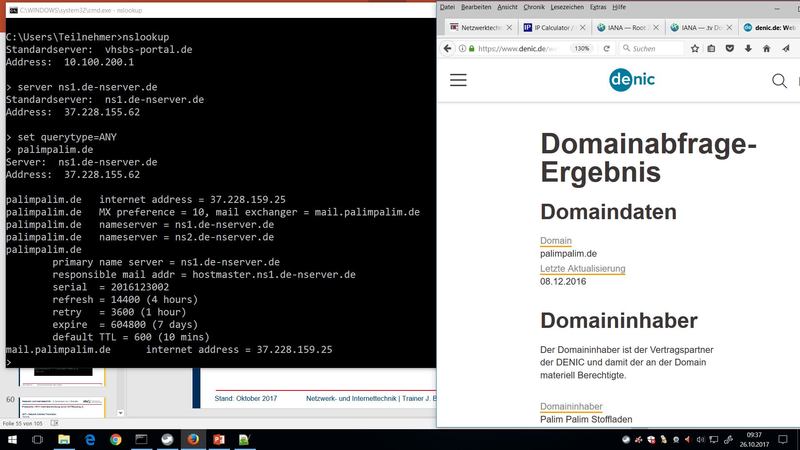Close the IANA Root tab
800x450 pixels.
[656, 28]
